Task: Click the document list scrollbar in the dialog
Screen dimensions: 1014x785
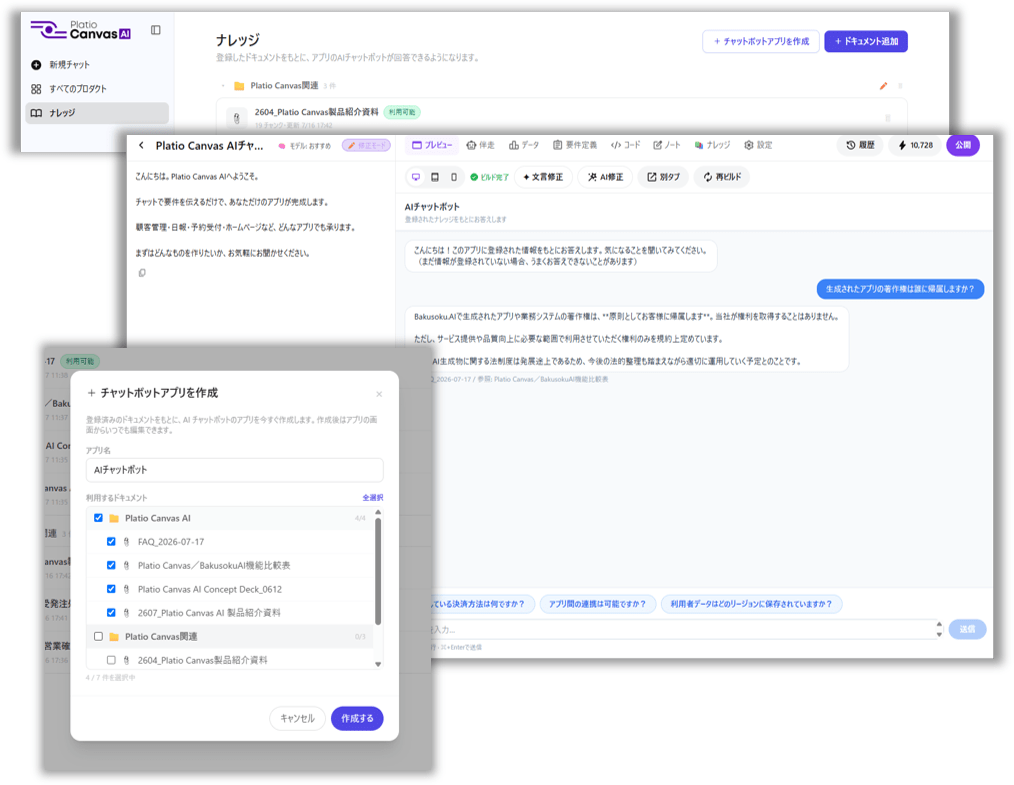Action: (378, 572)
